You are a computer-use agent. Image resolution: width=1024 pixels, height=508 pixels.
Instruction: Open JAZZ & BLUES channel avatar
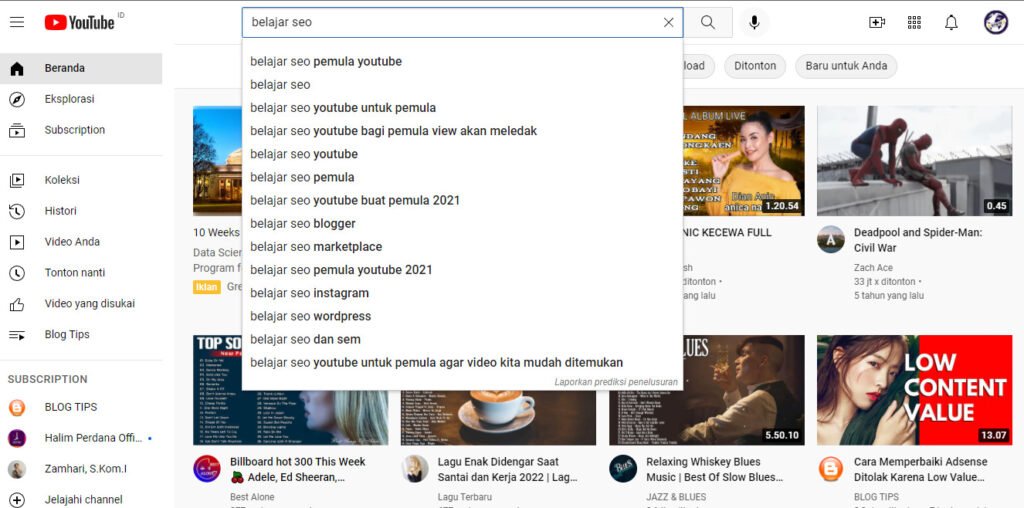623,469
